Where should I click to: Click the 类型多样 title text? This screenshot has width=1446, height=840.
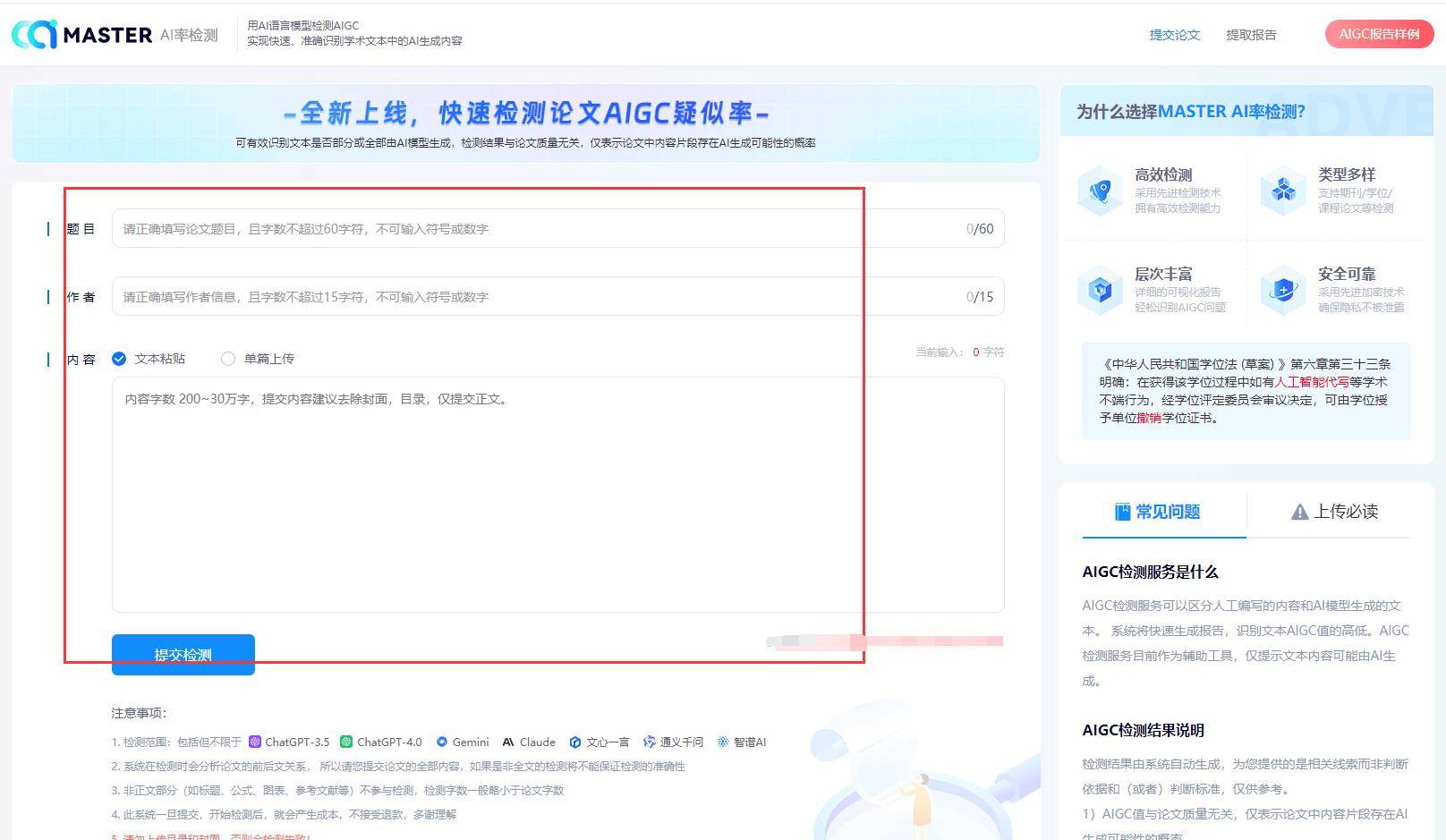tap(1347, 174)
